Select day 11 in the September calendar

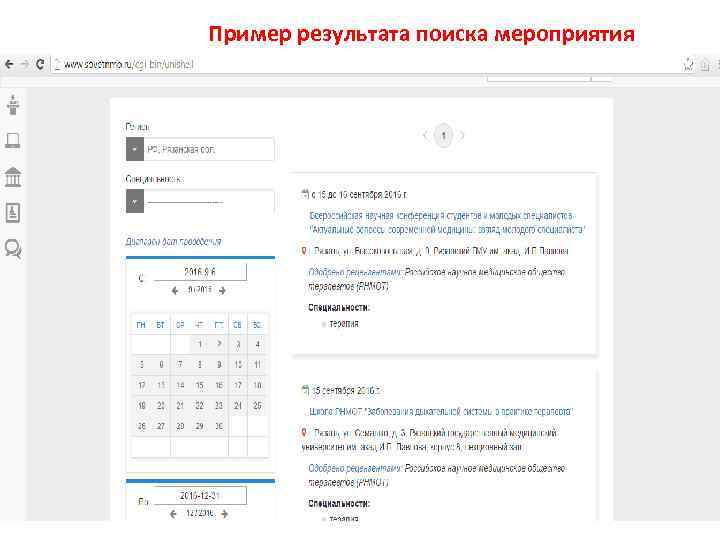(x=258, y=365)
